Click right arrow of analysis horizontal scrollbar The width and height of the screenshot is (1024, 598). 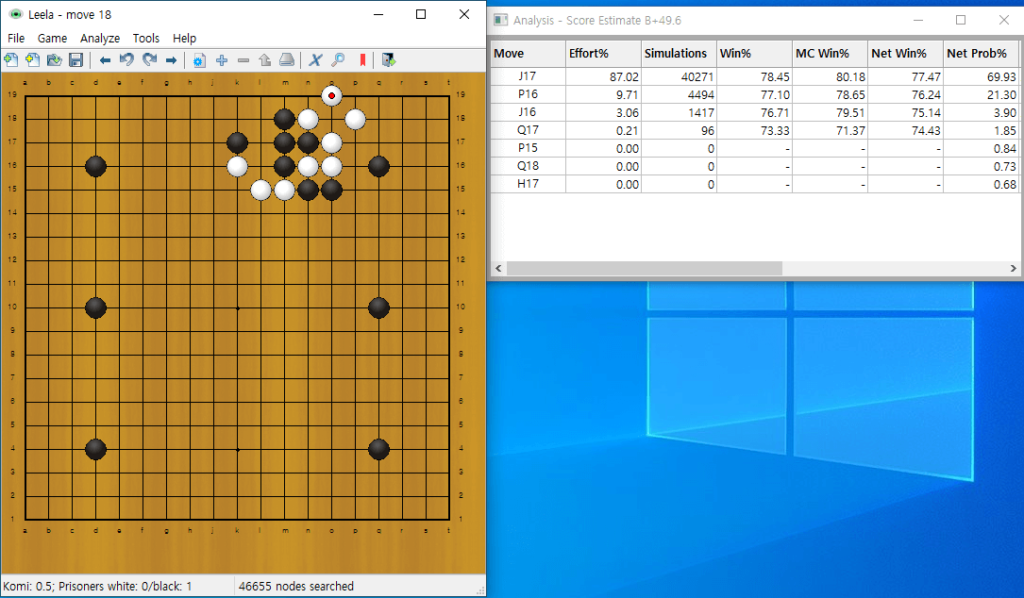[1013, 268]
